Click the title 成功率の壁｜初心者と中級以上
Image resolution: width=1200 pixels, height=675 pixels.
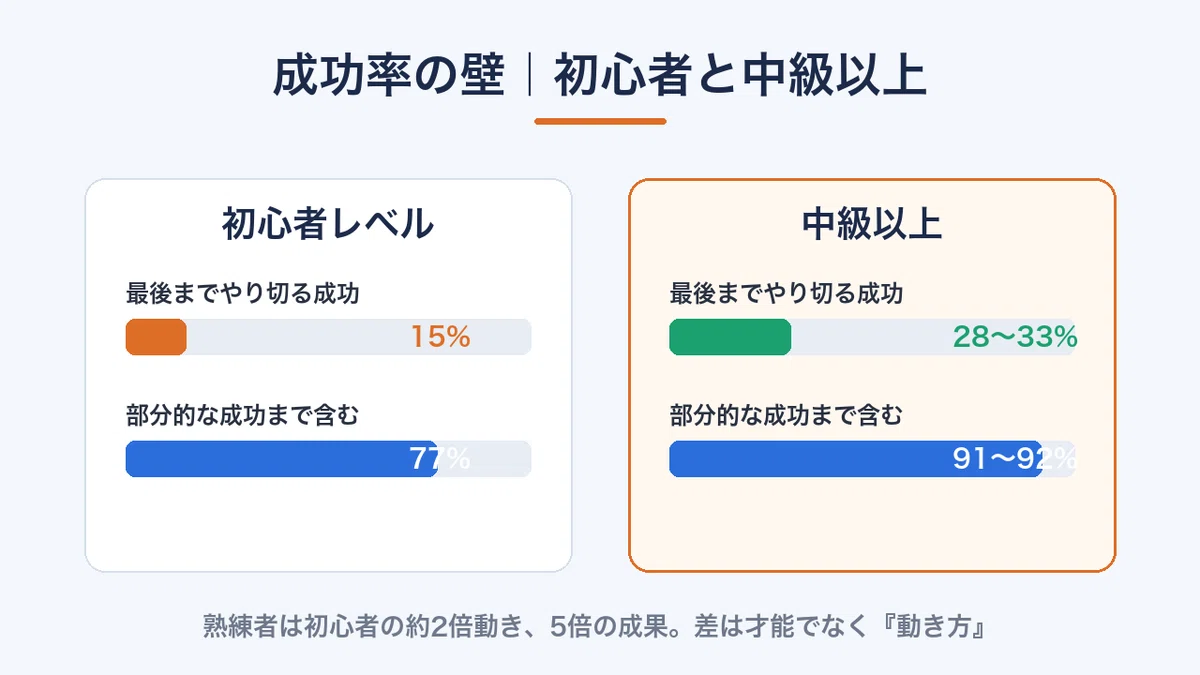(600, 77)
